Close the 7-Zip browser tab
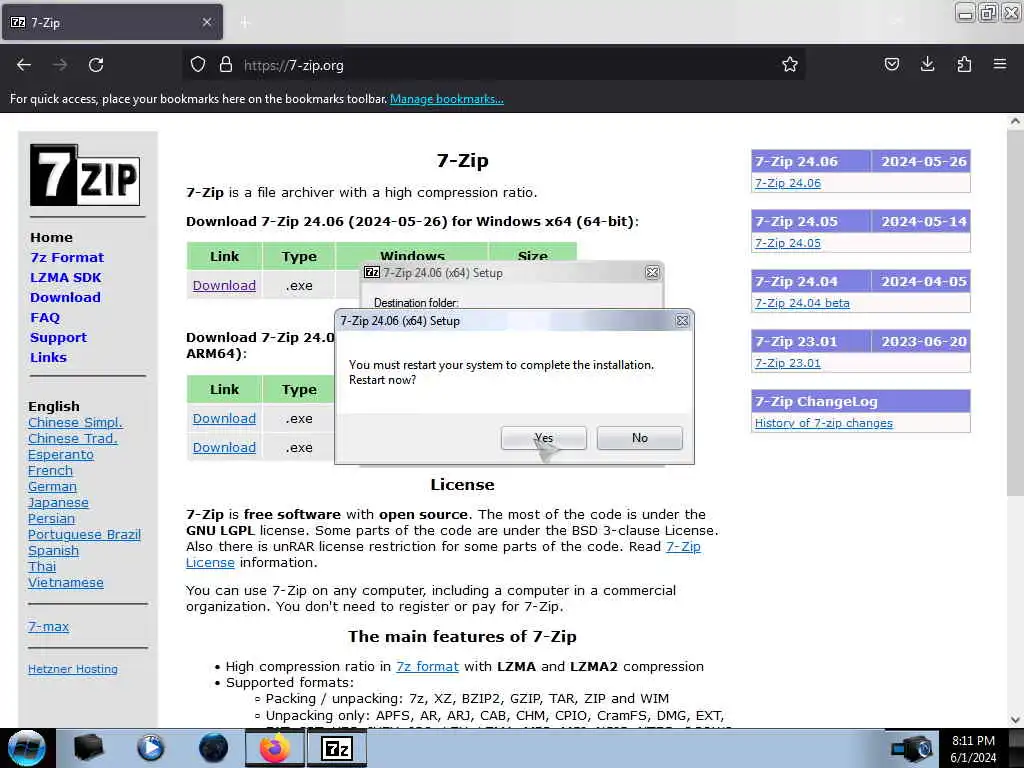1024x768 pixels. tap(207, 22)
